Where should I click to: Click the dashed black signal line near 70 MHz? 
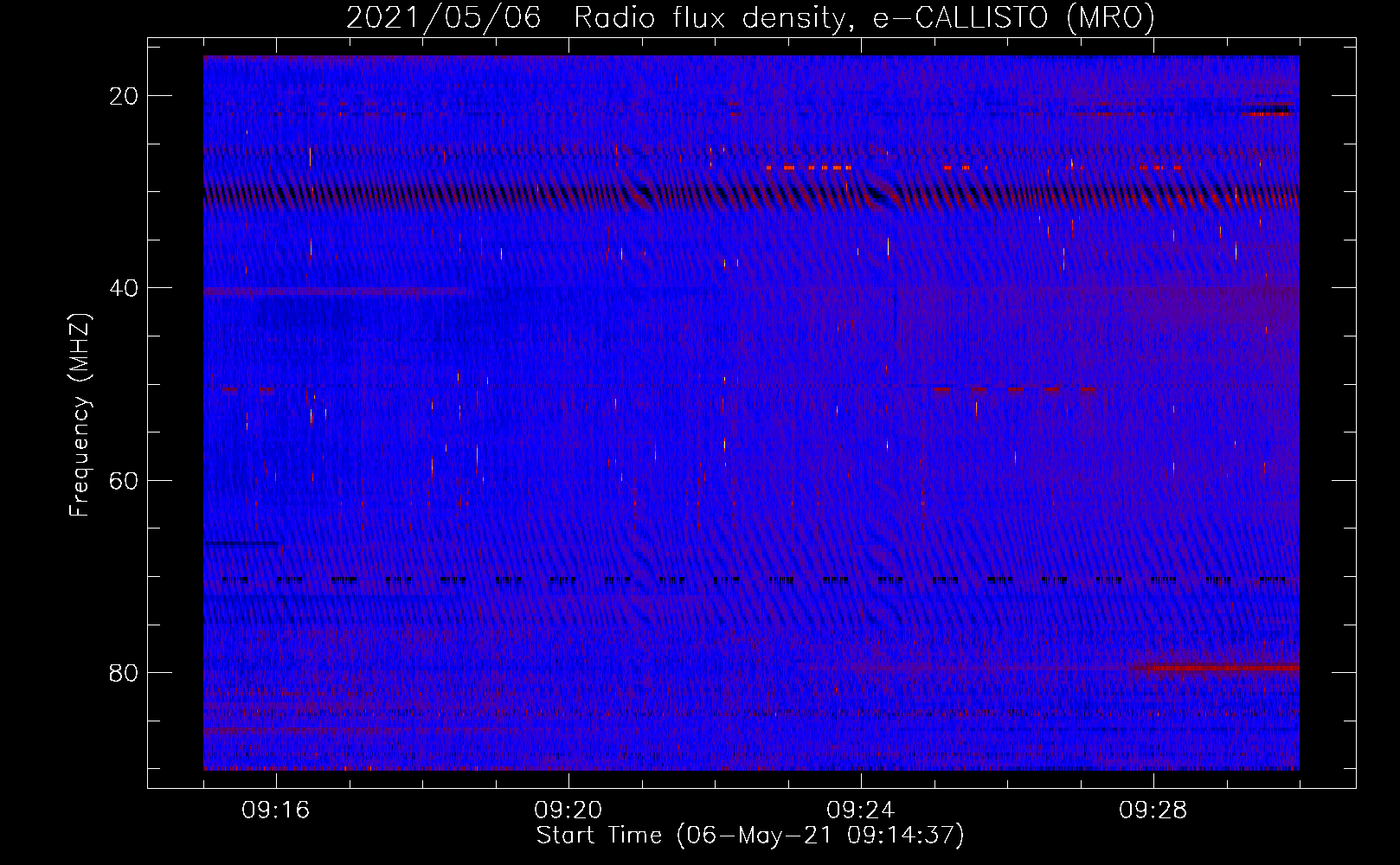753,580
